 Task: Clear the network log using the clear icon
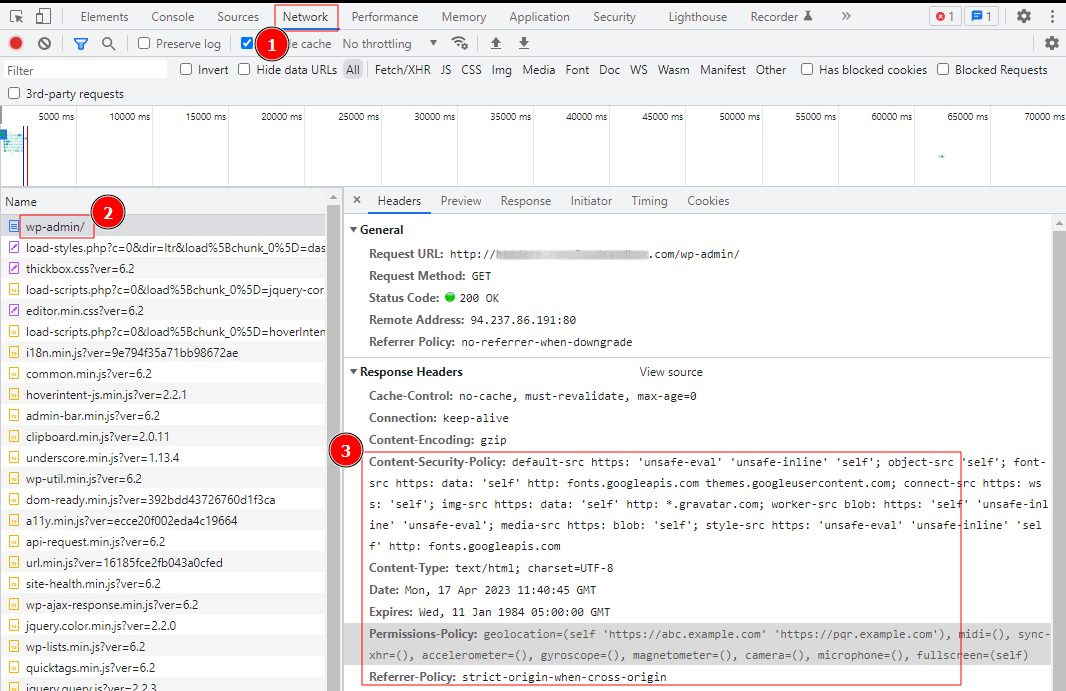click(42, 43)
